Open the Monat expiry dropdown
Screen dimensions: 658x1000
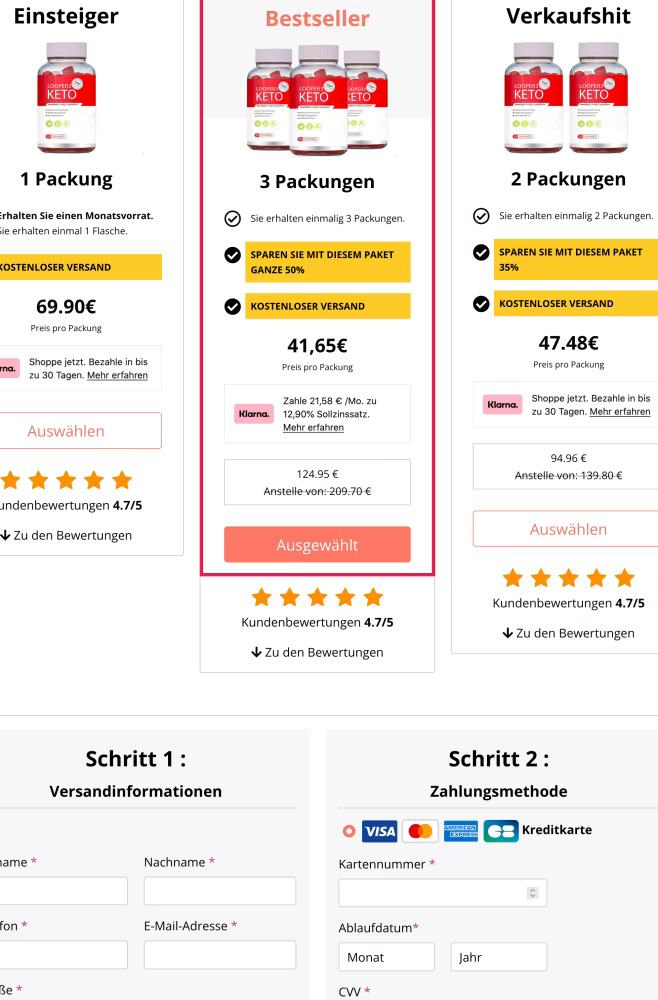386,957
